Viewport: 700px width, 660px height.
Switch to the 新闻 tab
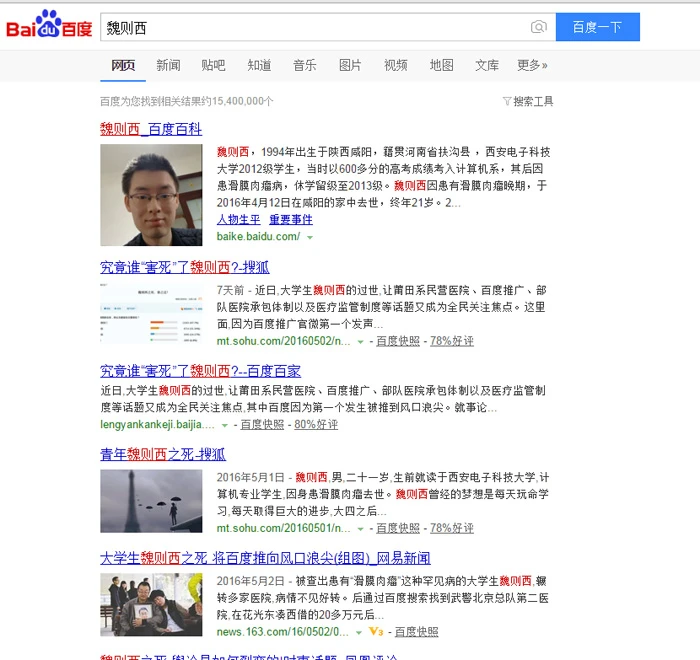(x=168, y=66)
